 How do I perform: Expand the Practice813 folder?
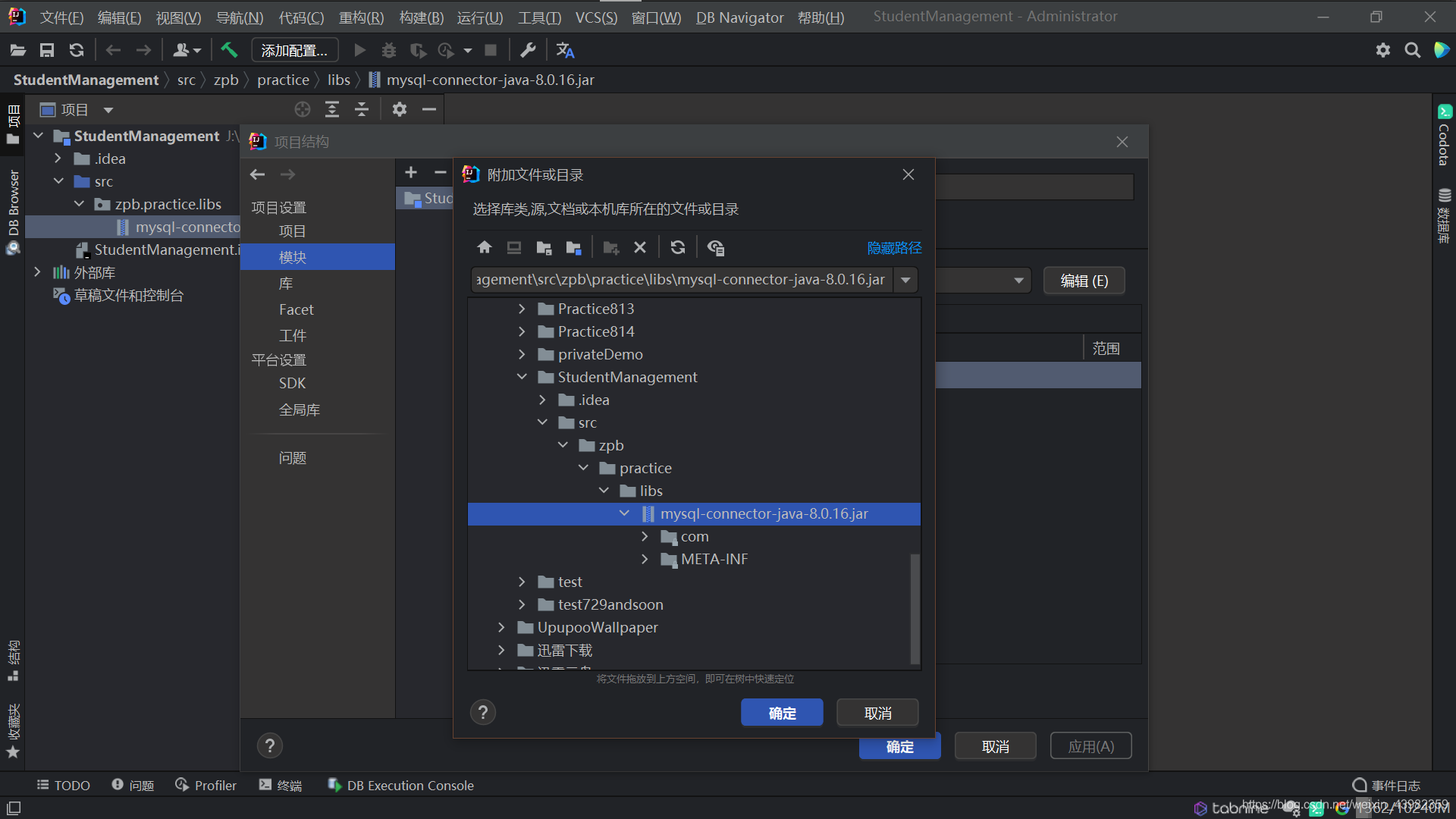coord(522,309)
